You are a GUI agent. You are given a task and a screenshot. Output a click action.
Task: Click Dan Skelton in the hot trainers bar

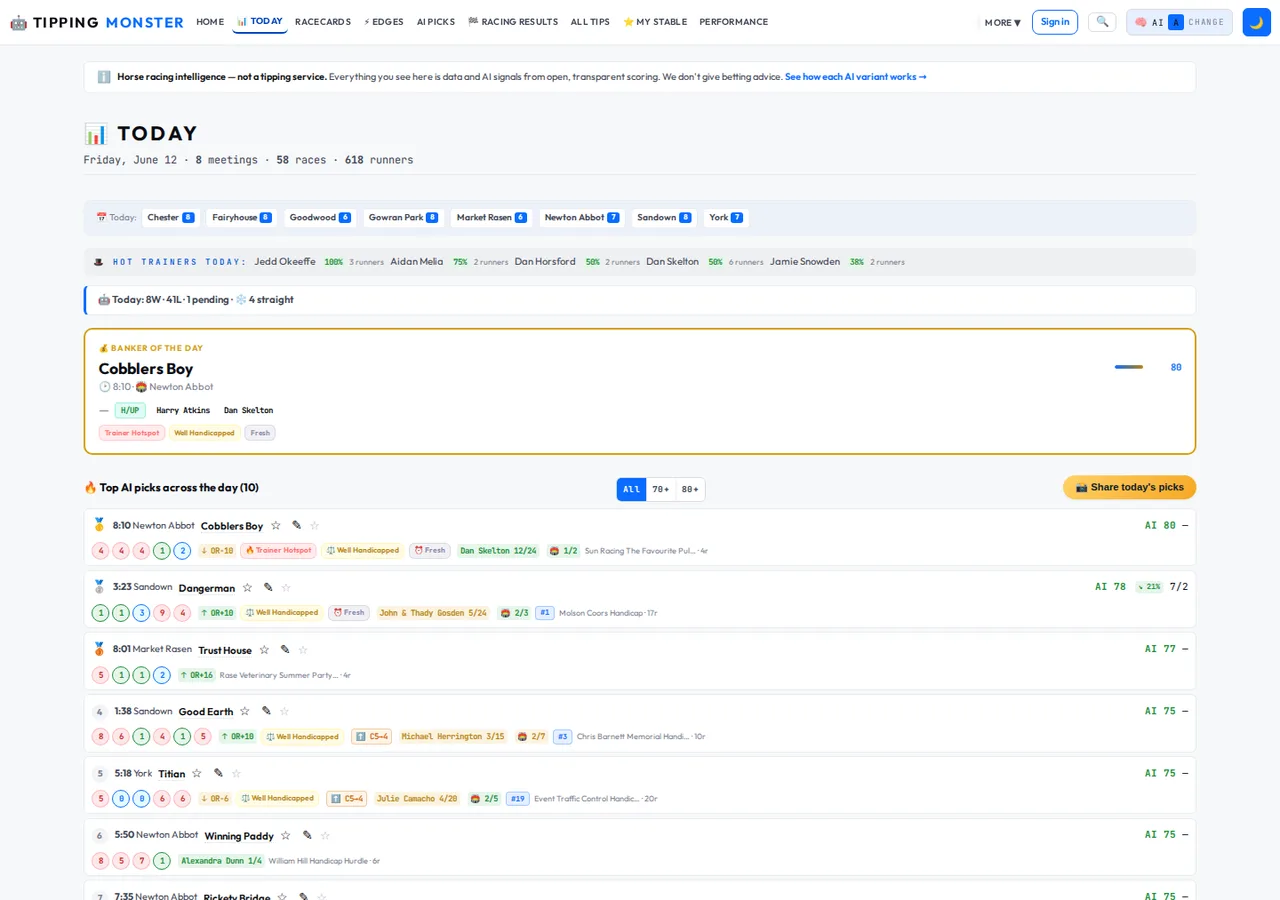672,262
